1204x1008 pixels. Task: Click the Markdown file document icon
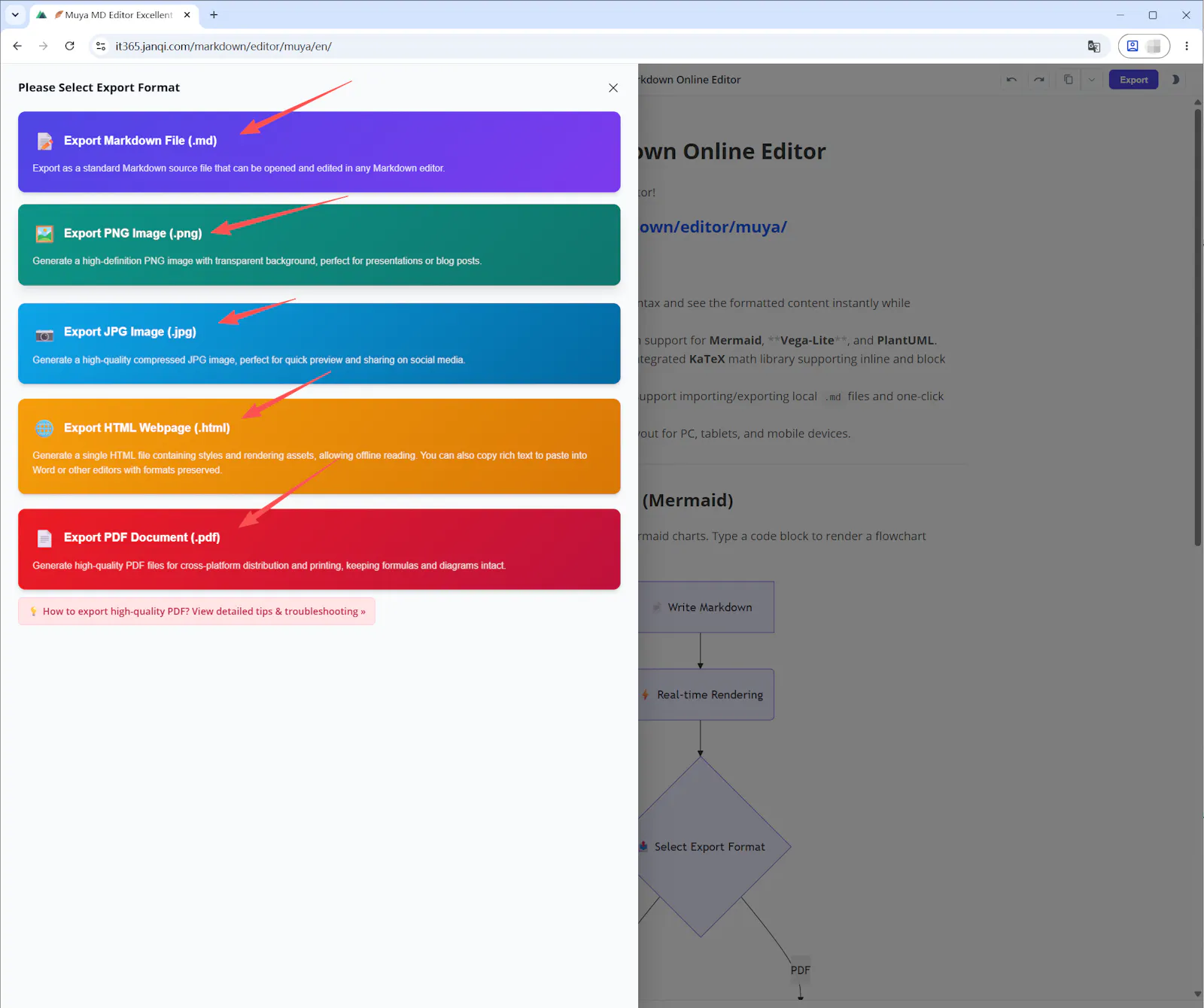click(x=45, y=141)
